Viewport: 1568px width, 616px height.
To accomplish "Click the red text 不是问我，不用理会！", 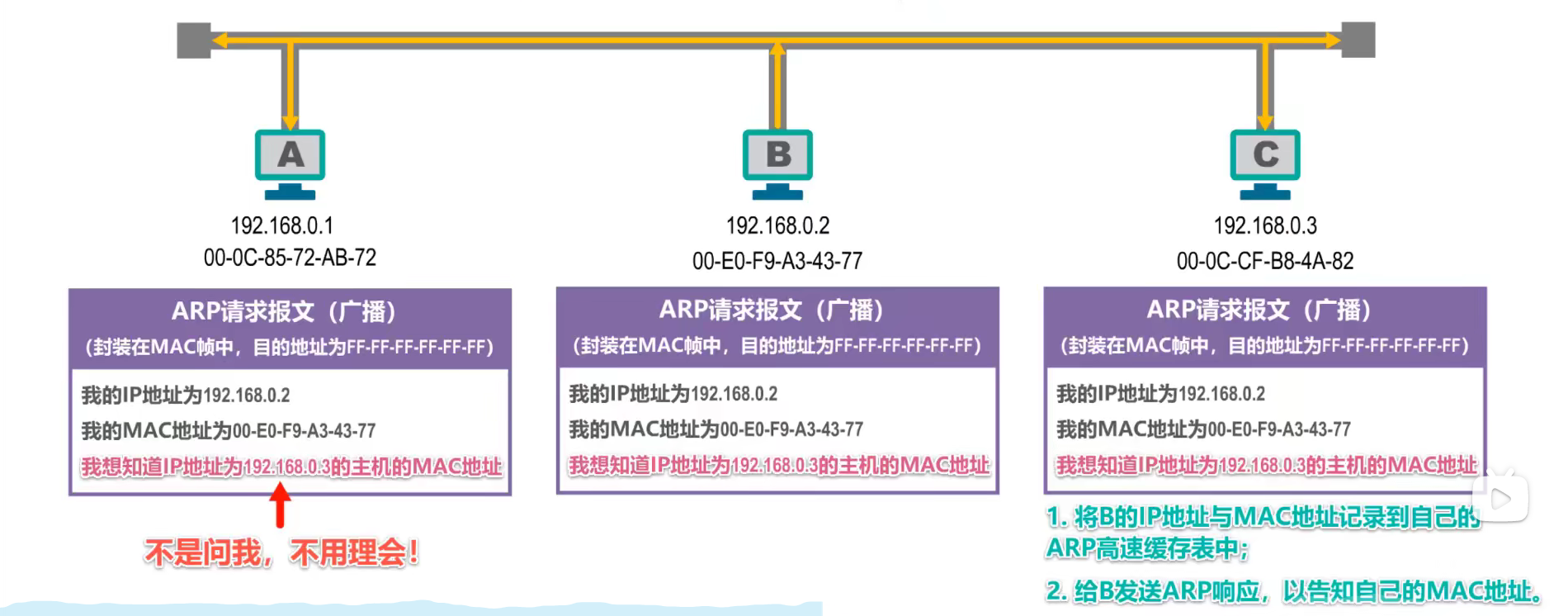I will click(282, 552).
